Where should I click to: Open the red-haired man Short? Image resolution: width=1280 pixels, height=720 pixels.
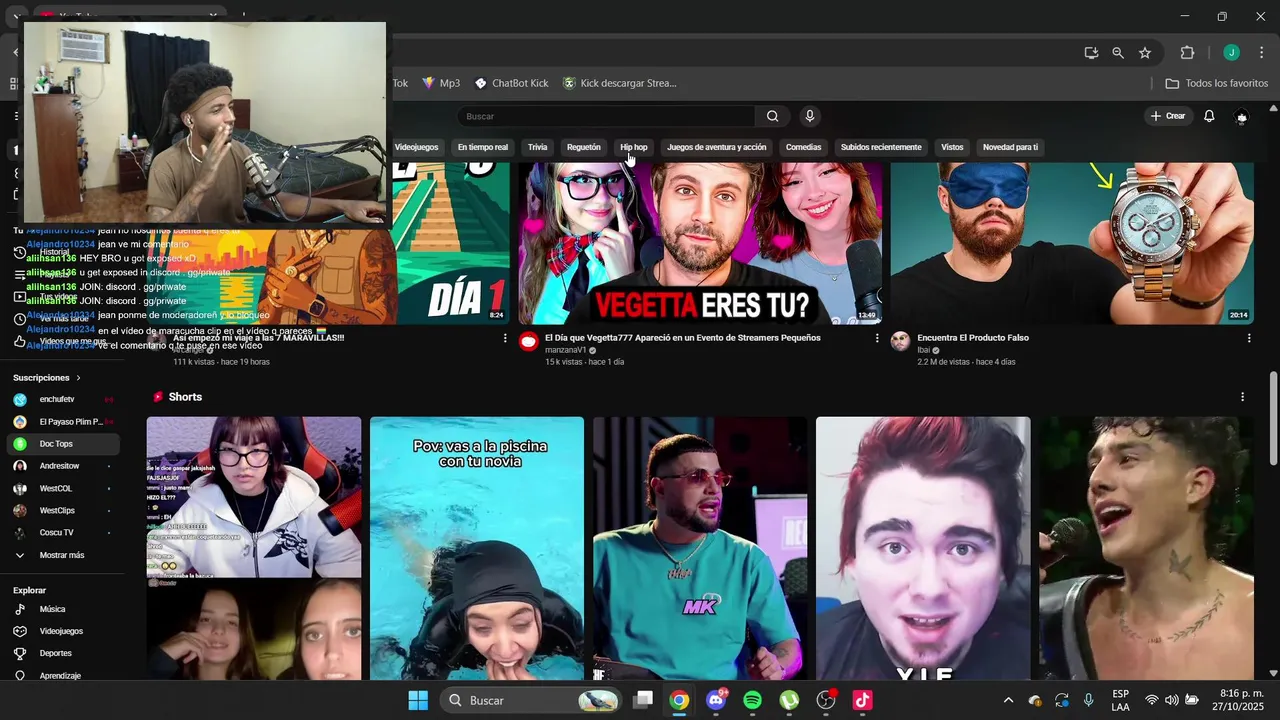pos(923,548)
